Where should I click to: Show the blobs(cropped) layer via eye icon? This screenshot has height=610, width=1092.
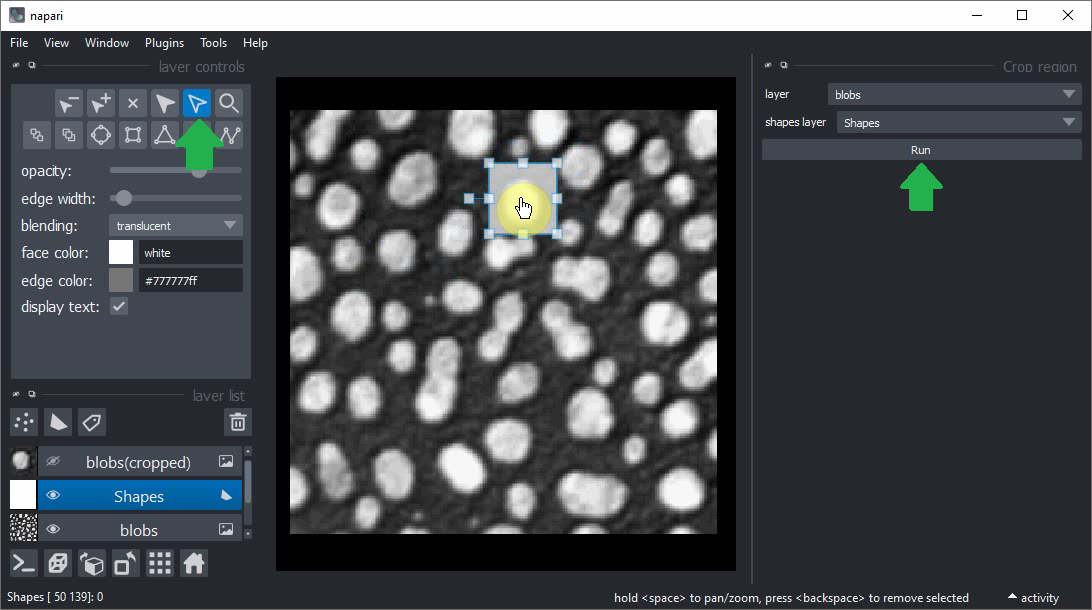tap(54, 462)
